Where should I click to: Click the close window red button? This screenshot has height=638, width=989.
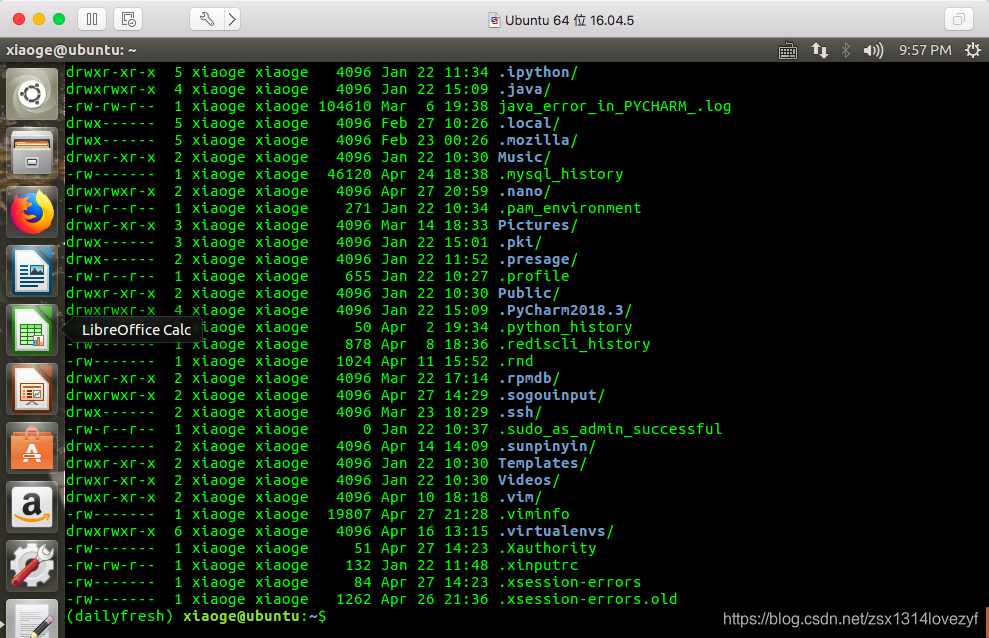tap(19, 20)
